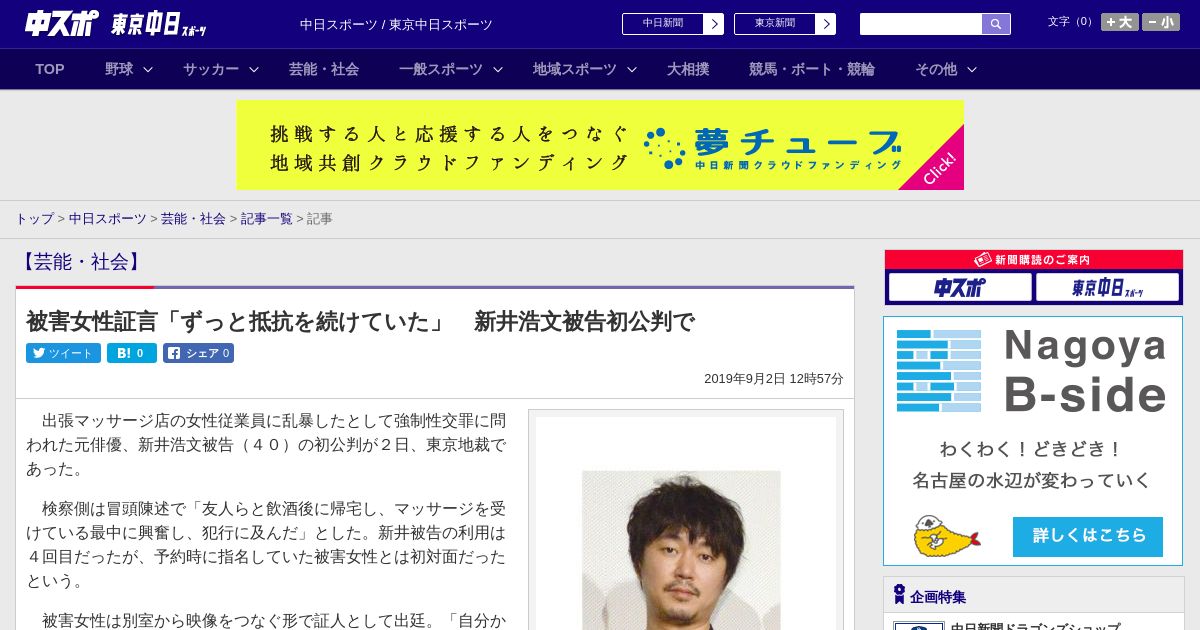
Task: Expand the その他 dropdown chevron
Action: pyautogui.click(x=972, y=69)
